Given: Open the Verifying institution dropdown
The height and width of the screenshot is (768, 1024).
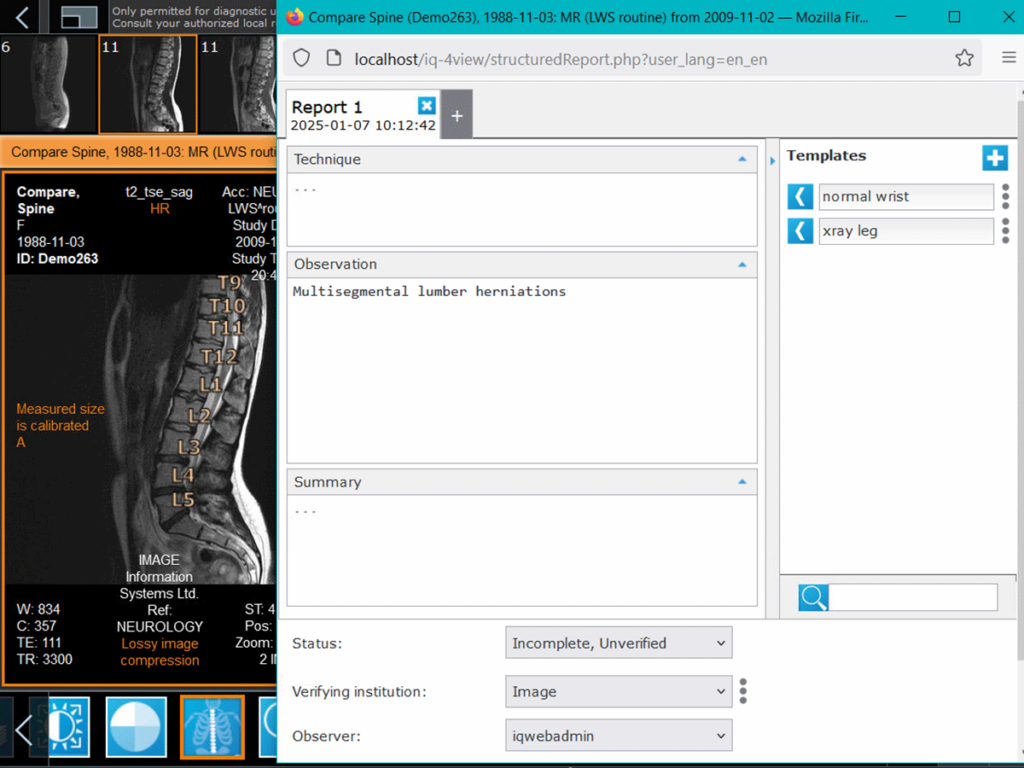Looking at the screenshot, I should (618, 691).
